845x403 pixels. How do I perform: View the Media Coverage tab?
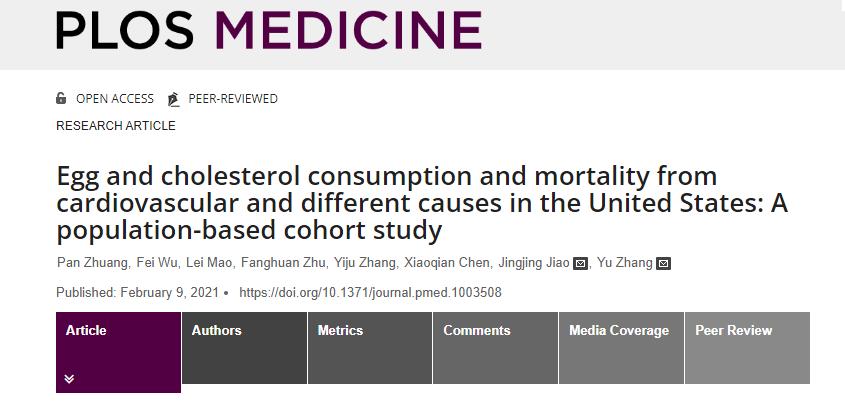pos(619,330)
